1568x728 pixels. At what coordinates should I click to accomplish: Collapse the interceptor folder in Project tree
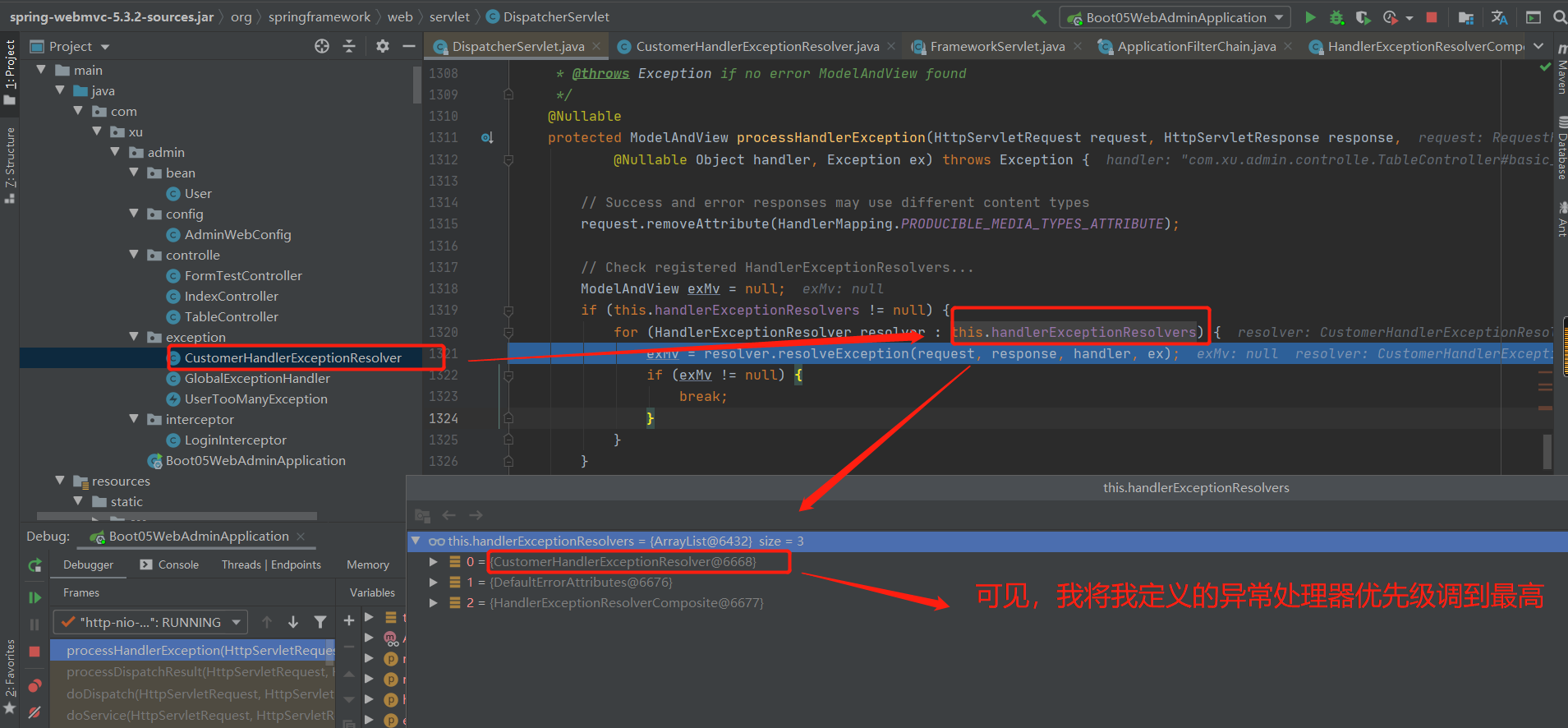135,419
